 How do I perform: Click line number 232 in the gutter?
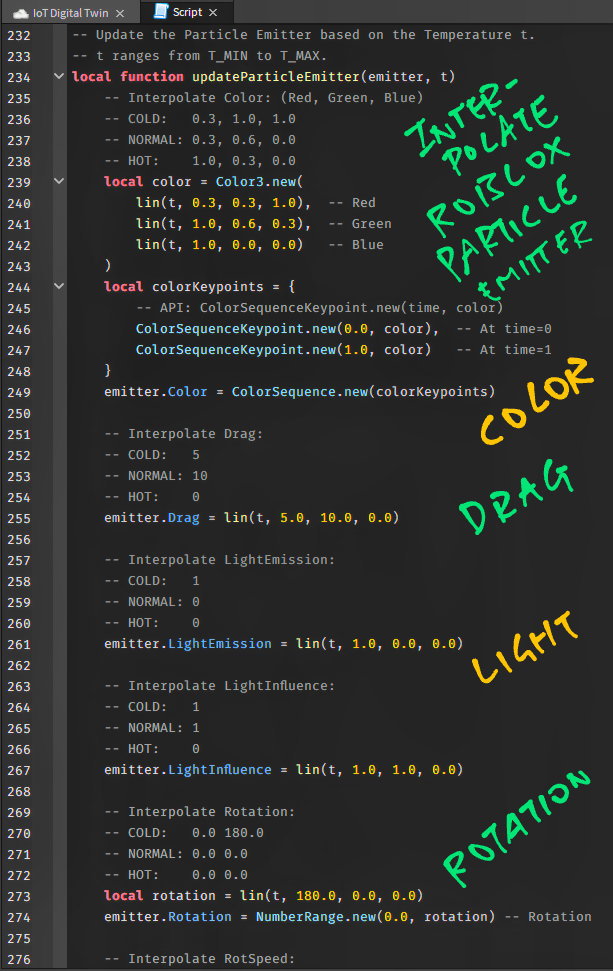click(19, 35)
